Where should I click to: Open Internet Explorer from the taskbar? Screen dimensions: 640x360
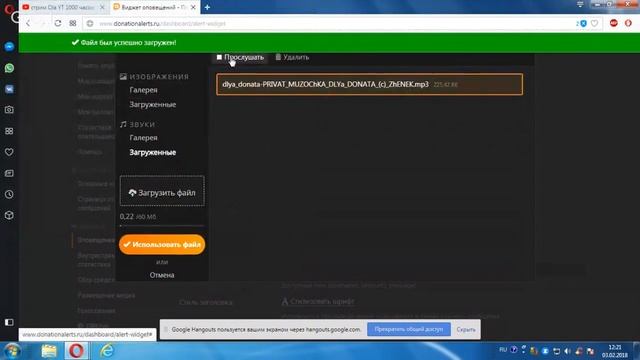coord(107,351)
